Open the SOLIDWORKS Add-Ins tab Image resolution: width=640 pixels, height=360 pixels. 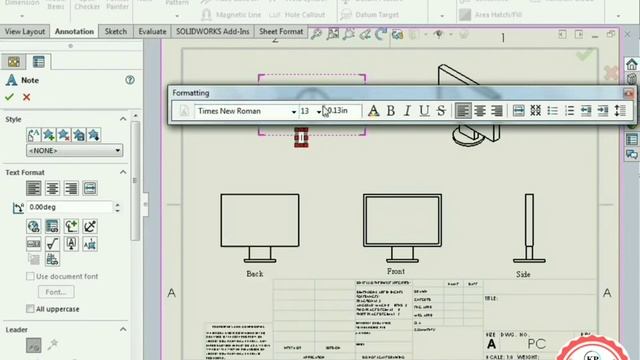coord(213,31)
